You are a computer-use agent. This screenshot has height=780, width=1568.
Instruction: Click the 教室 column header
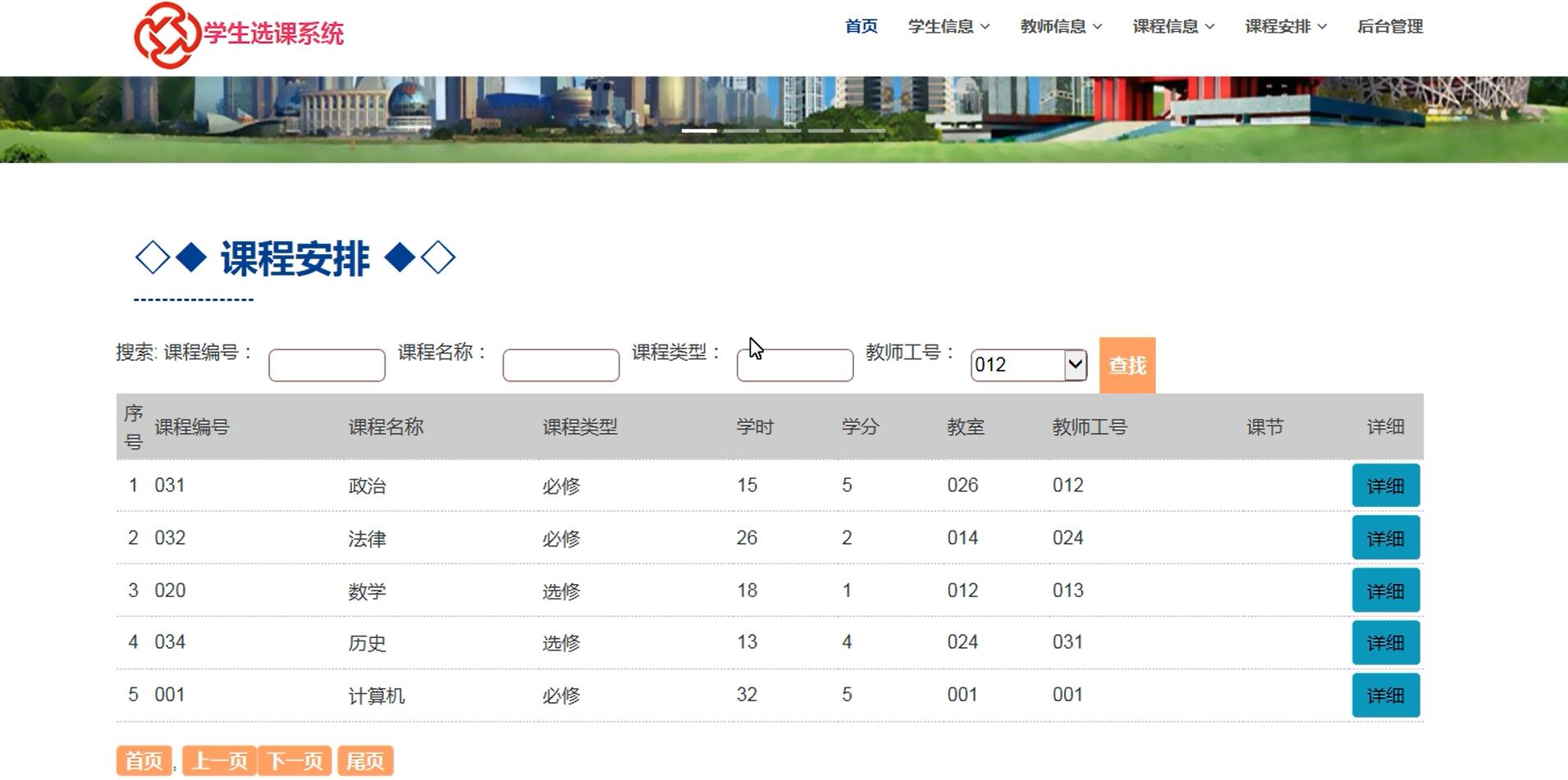[x=966, y=426]
